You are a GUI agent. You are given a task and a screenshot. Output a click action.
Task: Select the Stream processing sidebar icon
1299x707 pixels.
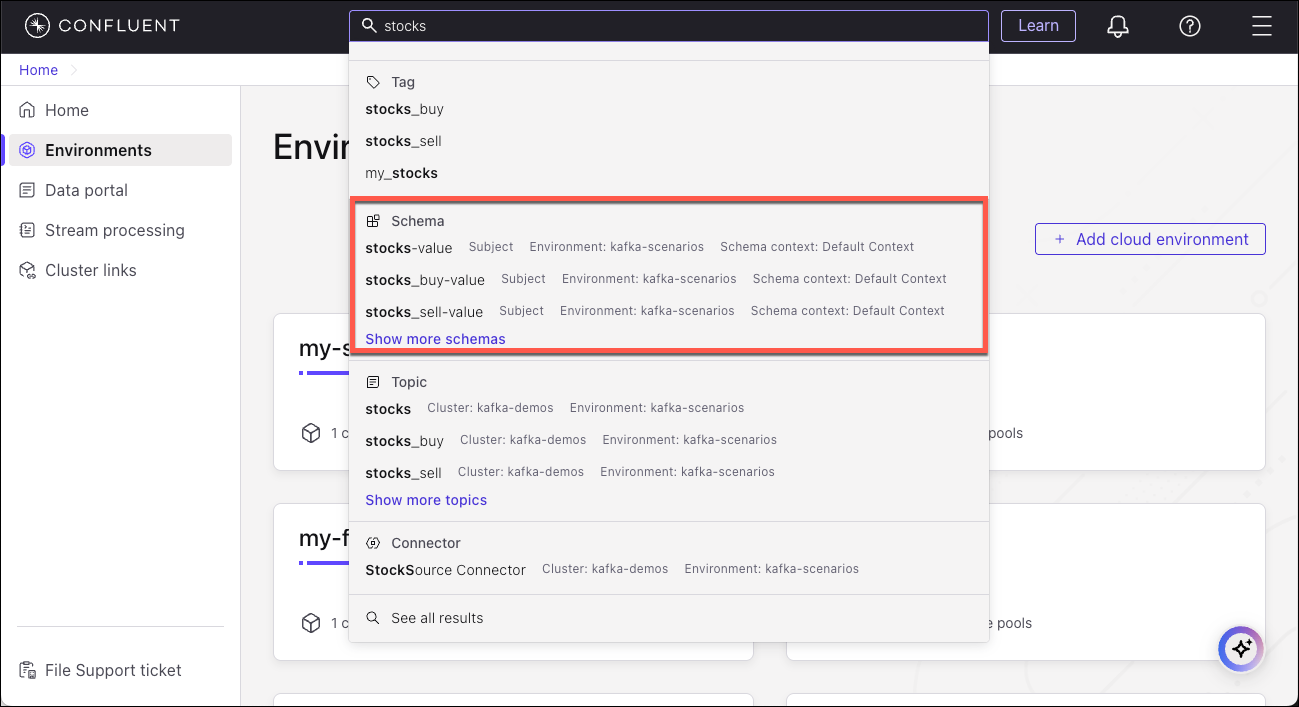click(x=27, y=230)
